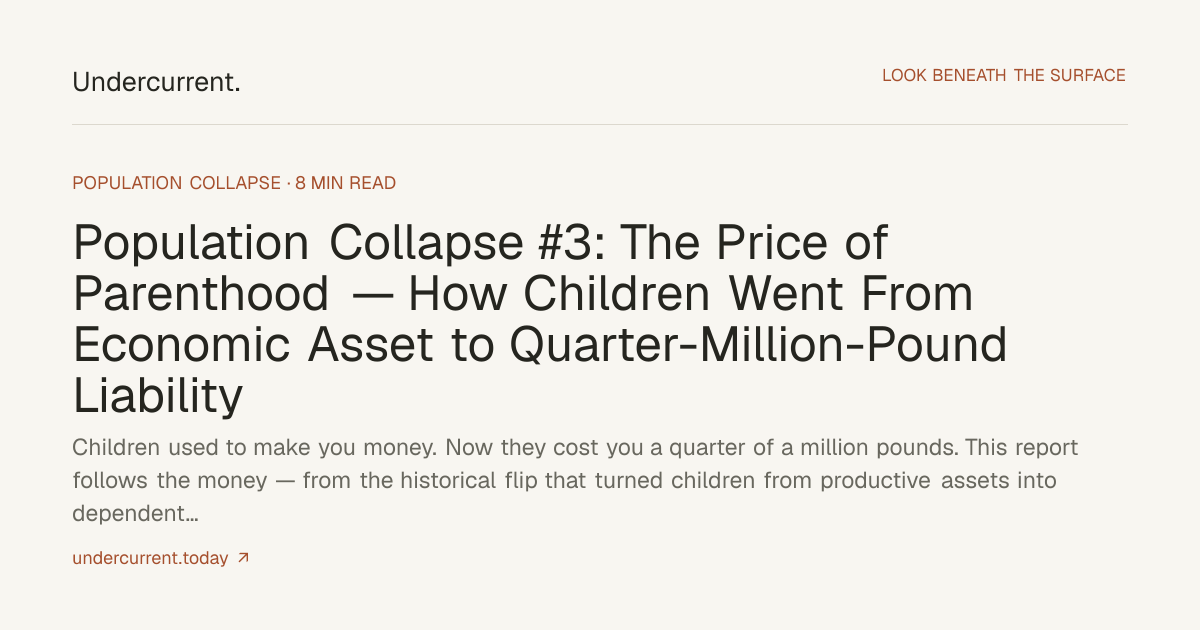Click the external-link arrow icon beside undercurrent.today

tap(243, 558)
